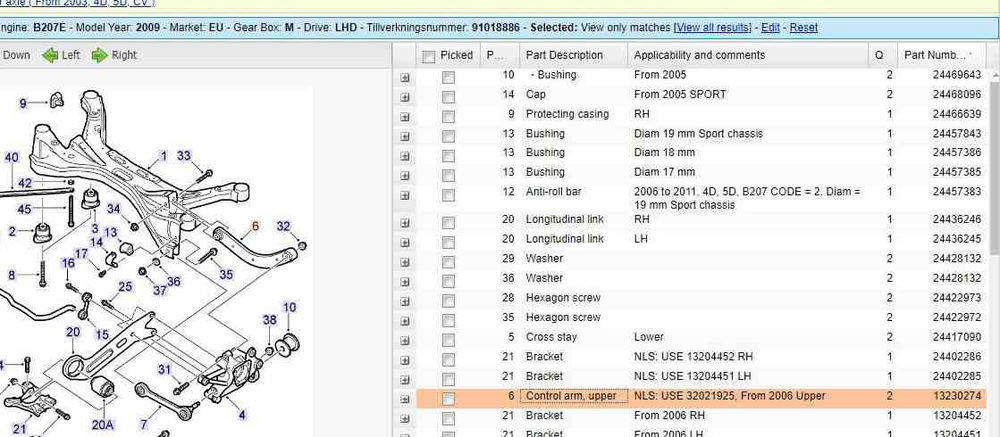Click callout 20A in the diagram
The height and width of the screenshot is (437, 1000).
(103, 424)
